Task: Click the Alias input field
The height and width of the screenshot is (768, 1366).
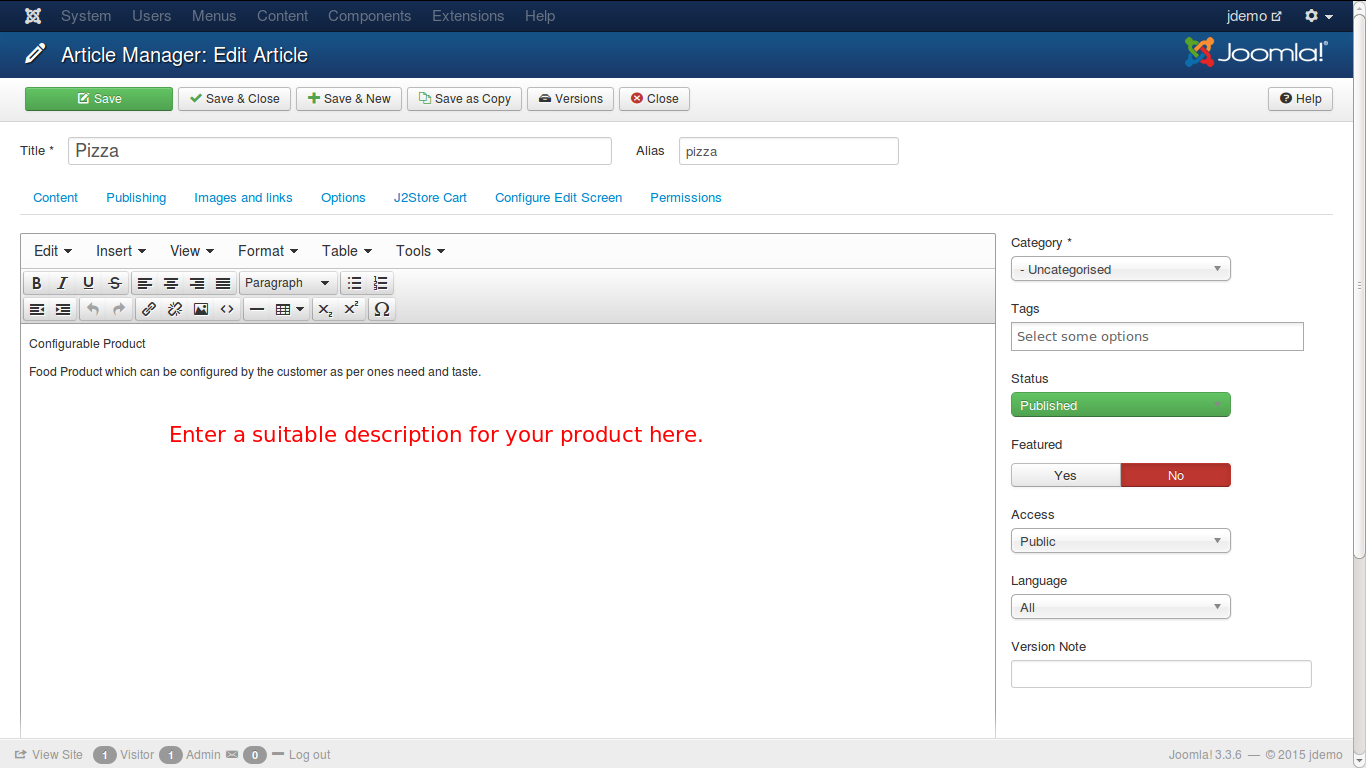Action: click(788, 151)
